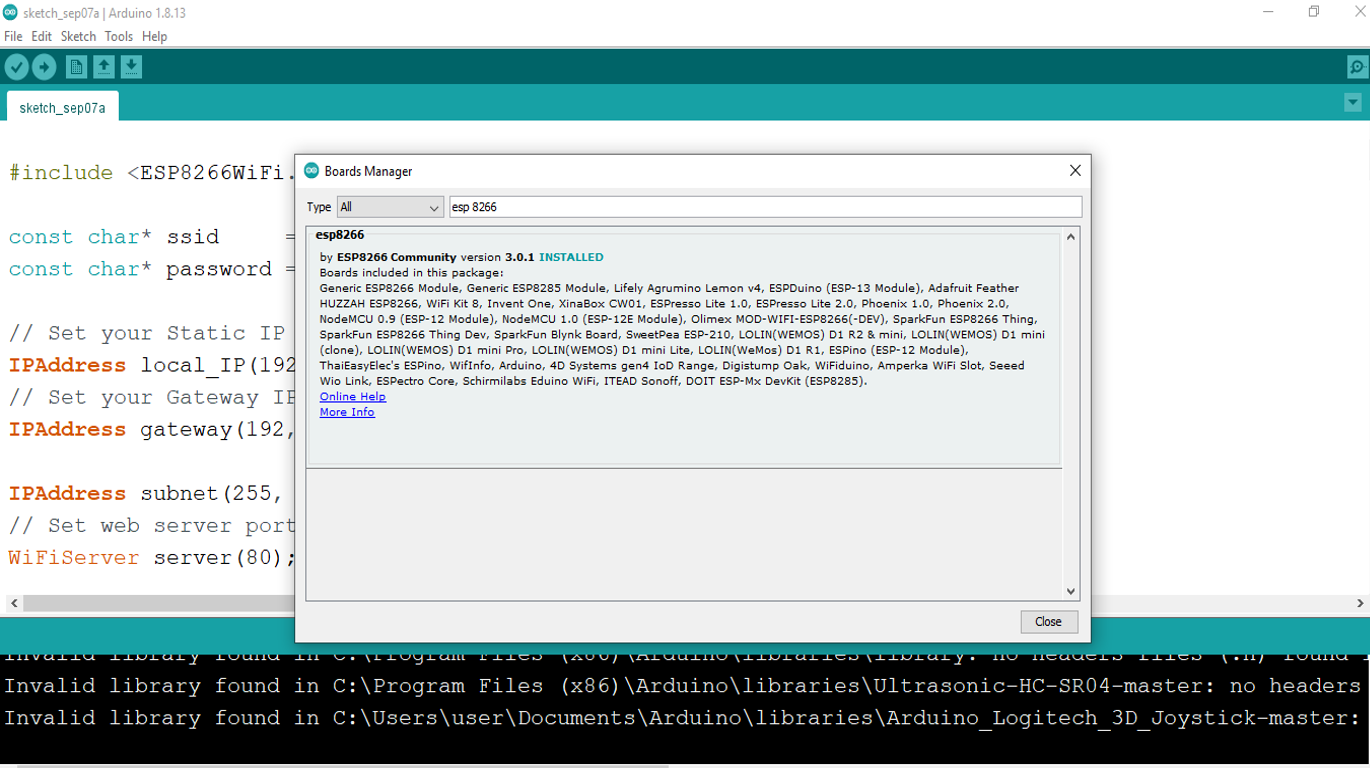Click the #include ESP8266WiFi code line
Screen dimensions: 1370x768
(x=152, y=173)
